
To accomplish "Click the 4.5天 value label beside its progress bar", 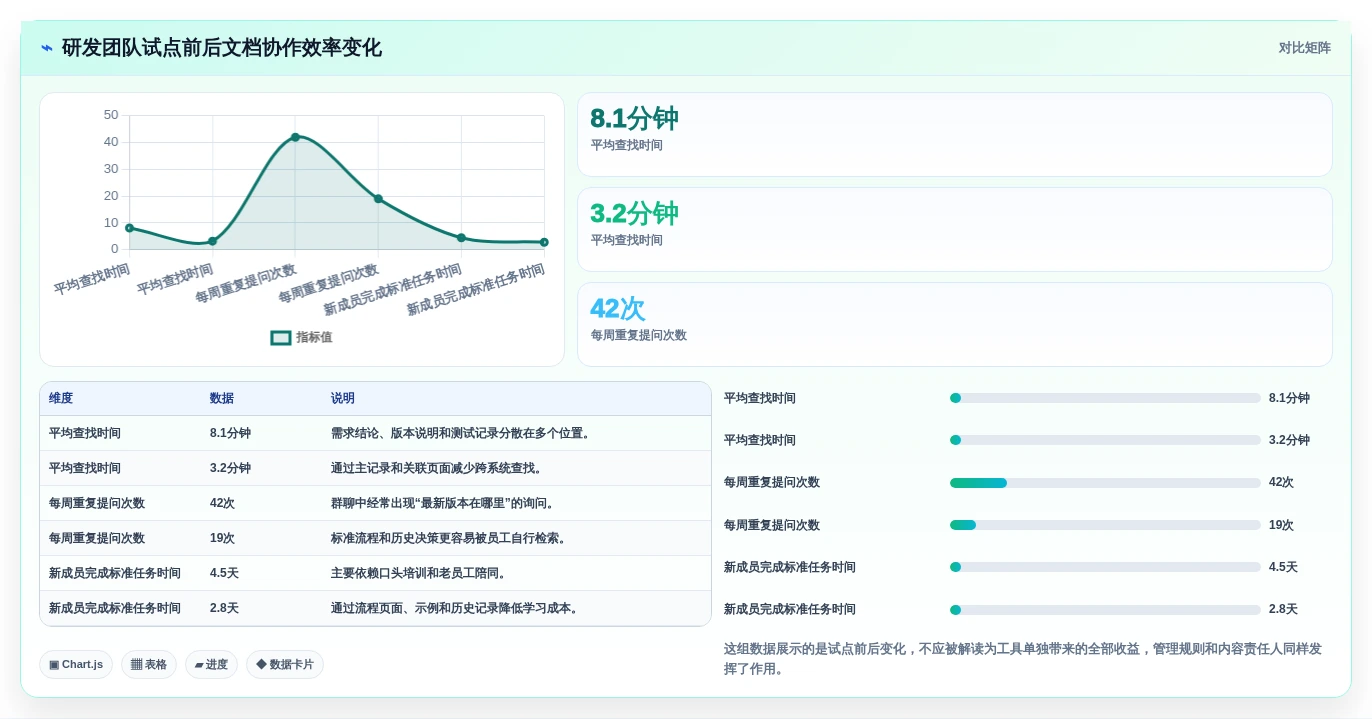I will click(x=1283, y=567).
